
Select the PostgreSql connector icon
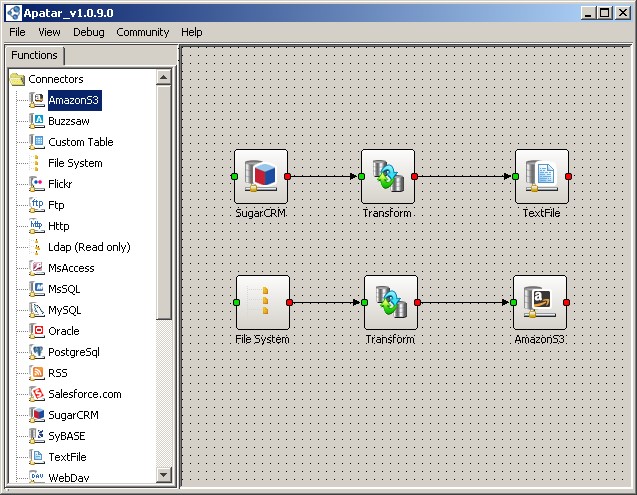[37, 352]
